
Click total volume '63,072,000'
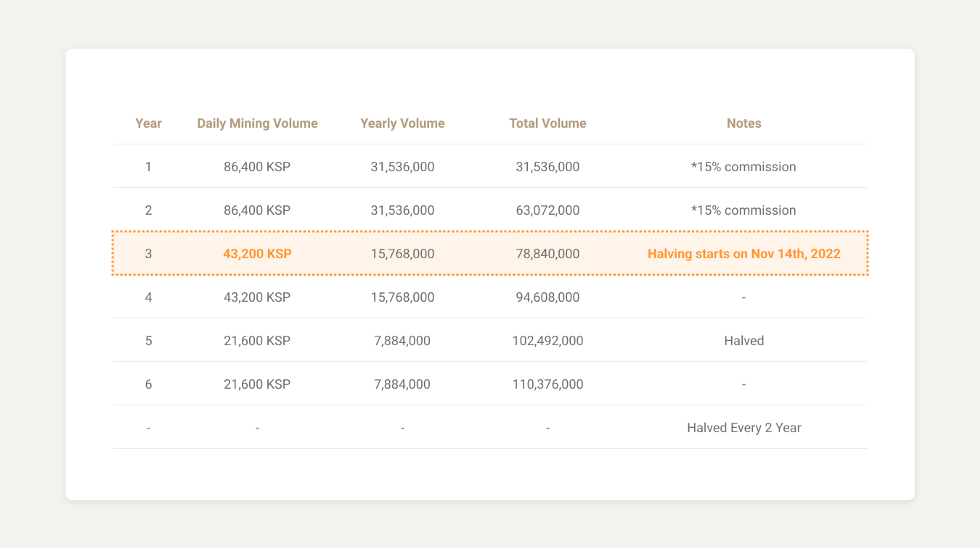point(548,211)
